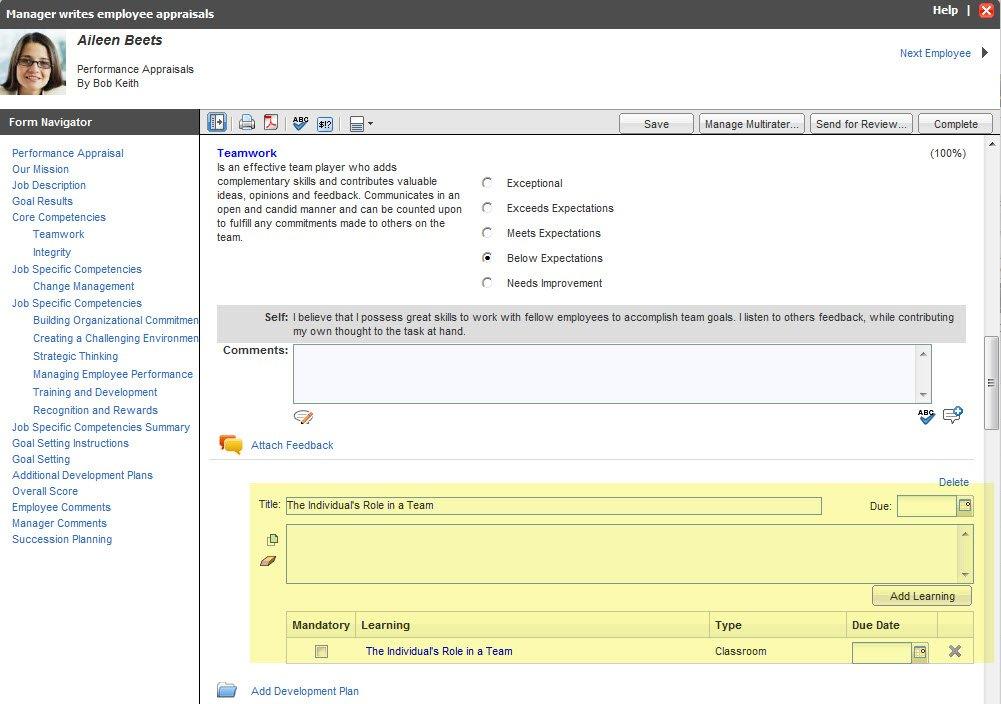The width and height of the screenshot is (1001, 704).
Task: Click the printer icon in the toolbar
Action: point(246,123)
